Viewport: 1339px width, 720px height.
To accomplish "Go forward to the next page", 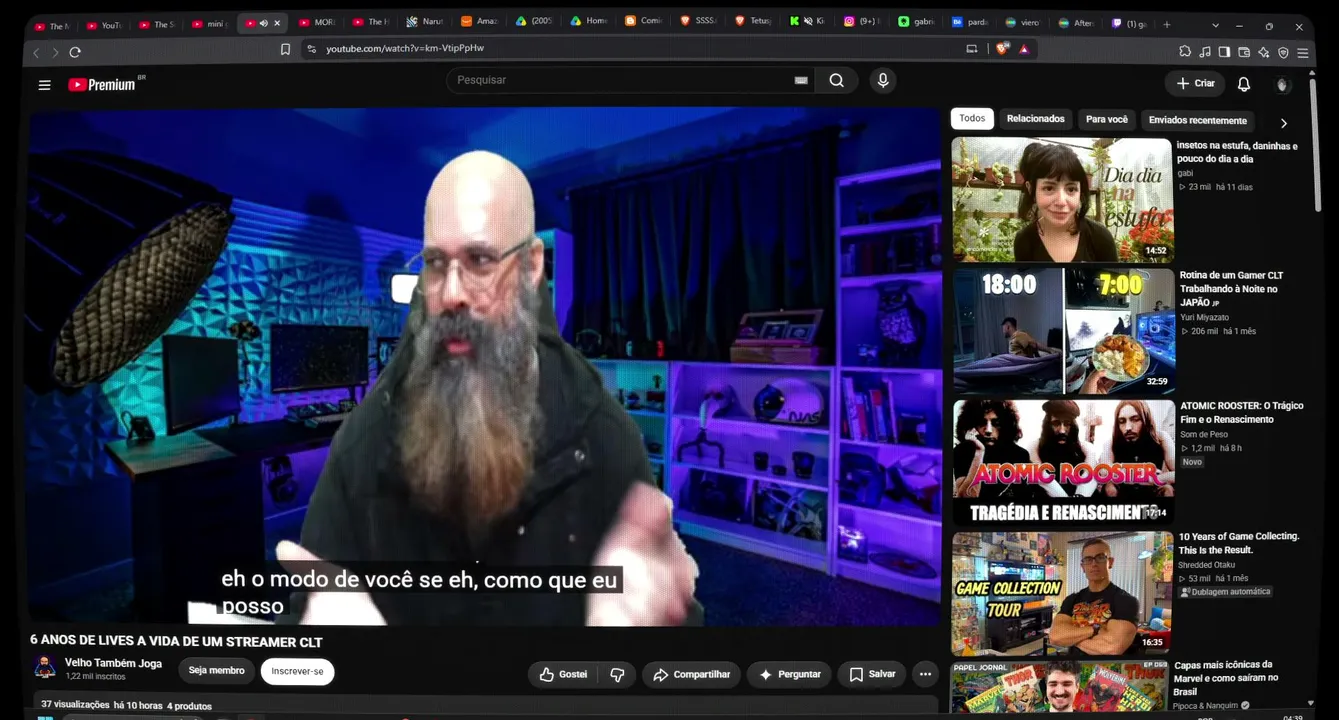I will (x=55, y=52).
